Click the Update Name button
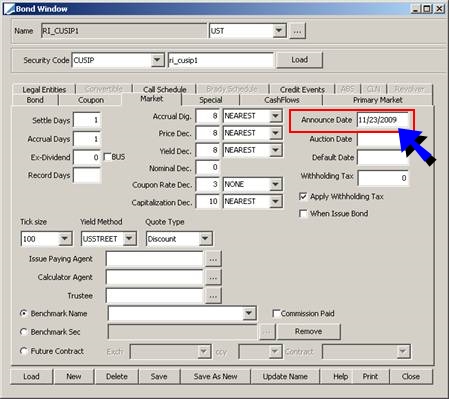 [x=285, y=376]
